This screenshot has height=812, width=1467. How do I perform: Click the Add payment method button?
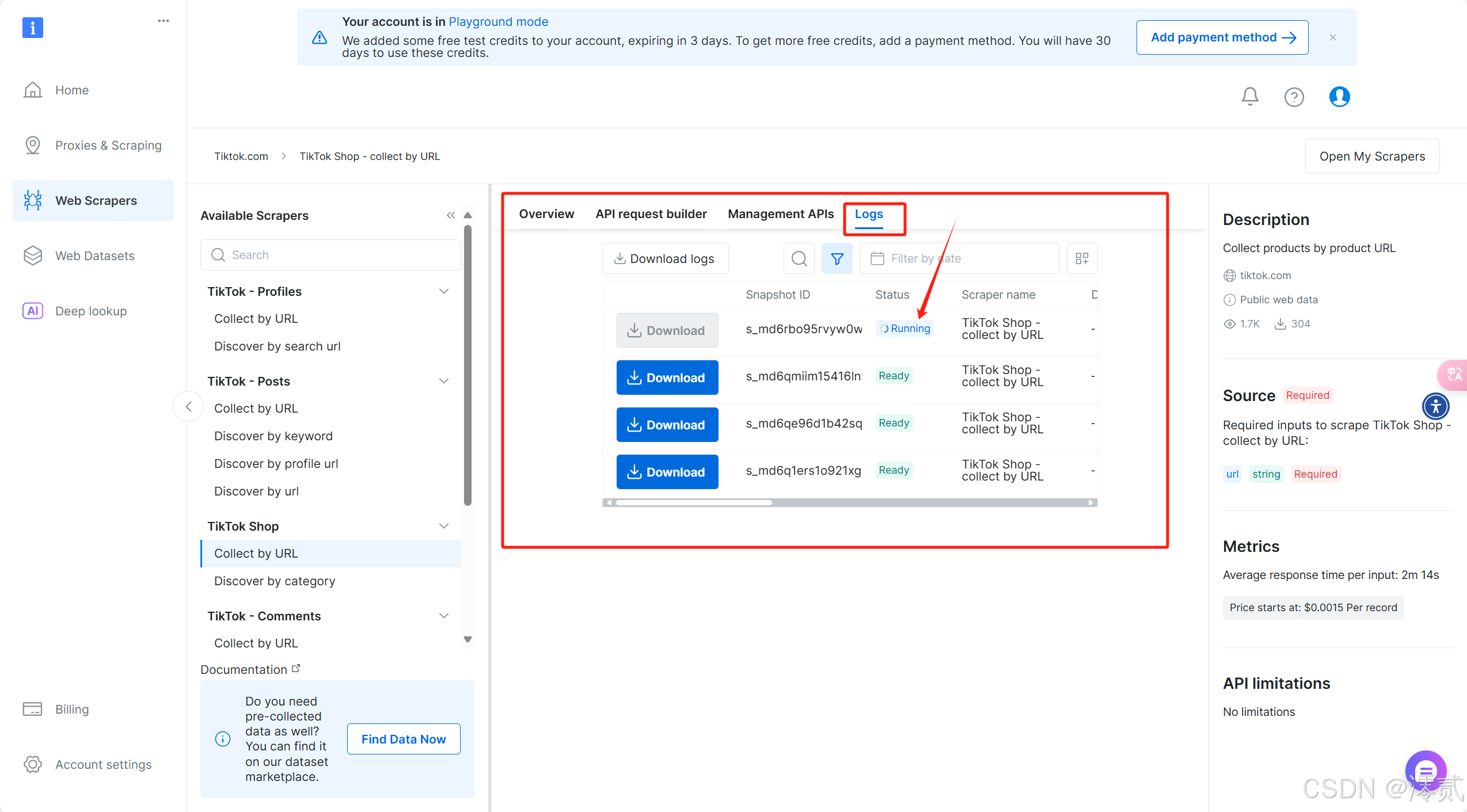(x=1222, y=37)
